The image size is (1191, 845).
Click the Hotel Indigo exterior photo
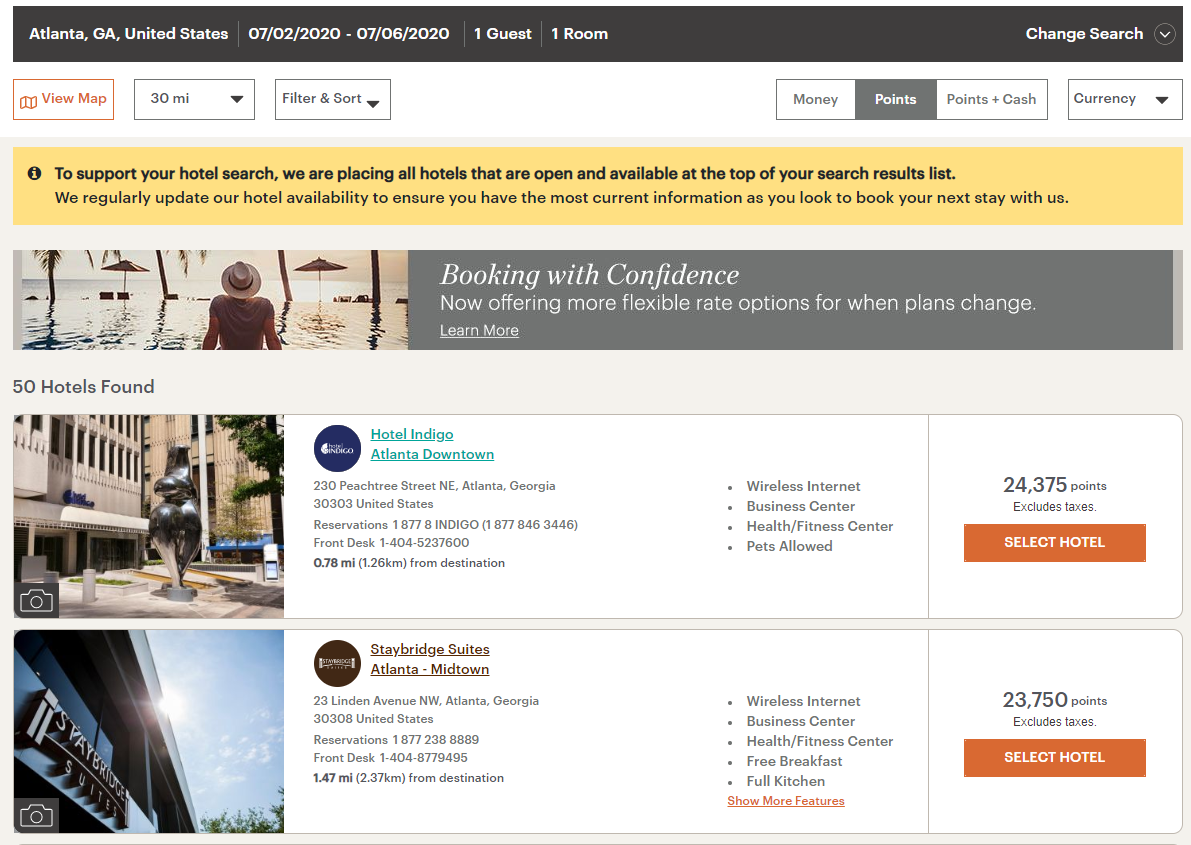[x=149, y=516]
